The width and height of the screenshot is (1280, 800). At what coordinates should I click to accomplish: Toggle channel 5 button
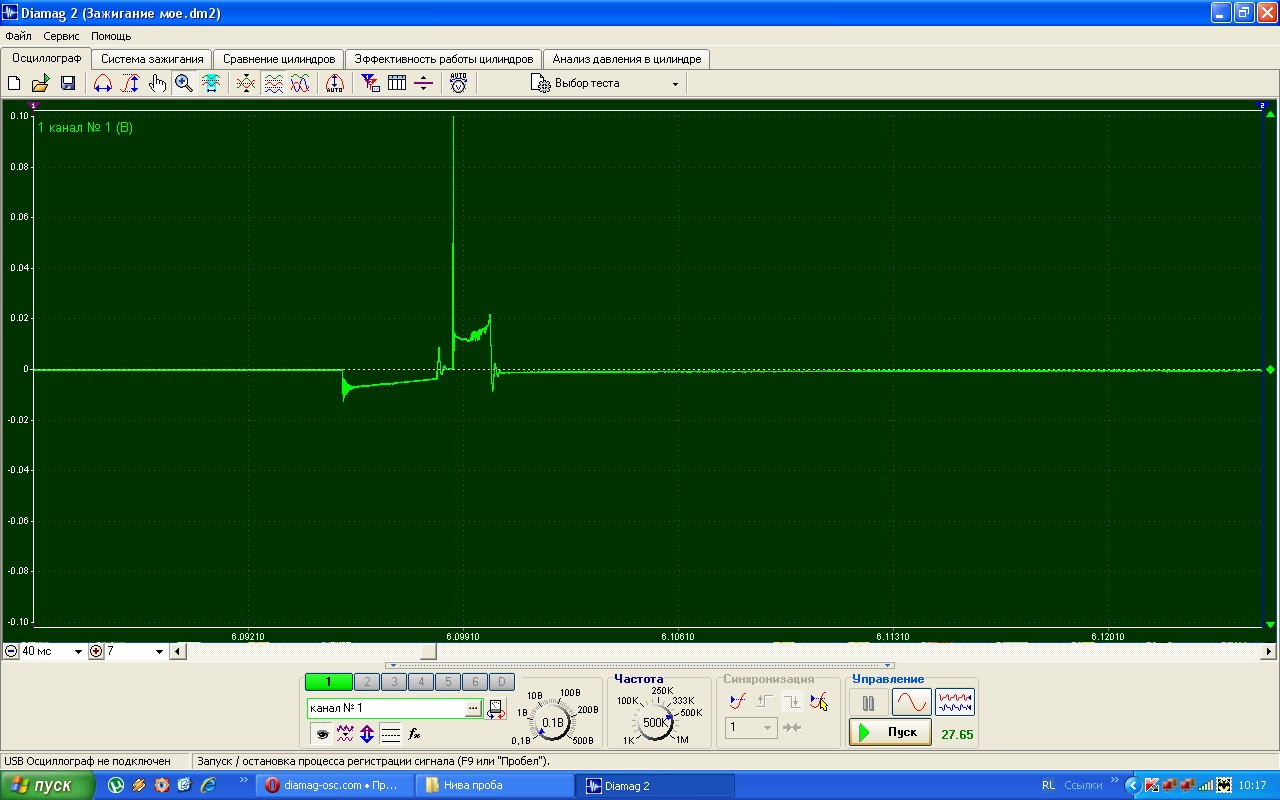tap(448, 682)
